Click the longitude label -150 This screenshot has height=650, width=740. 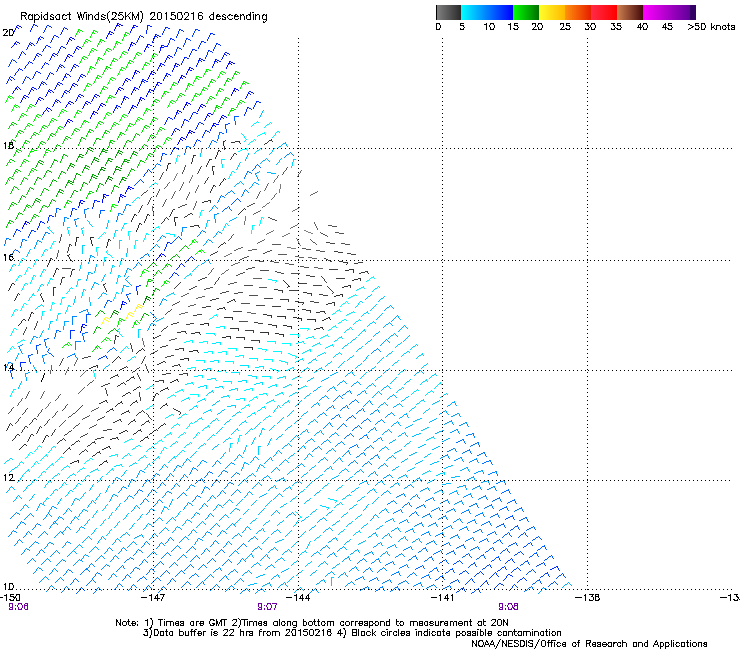click(x=10, y=597)
